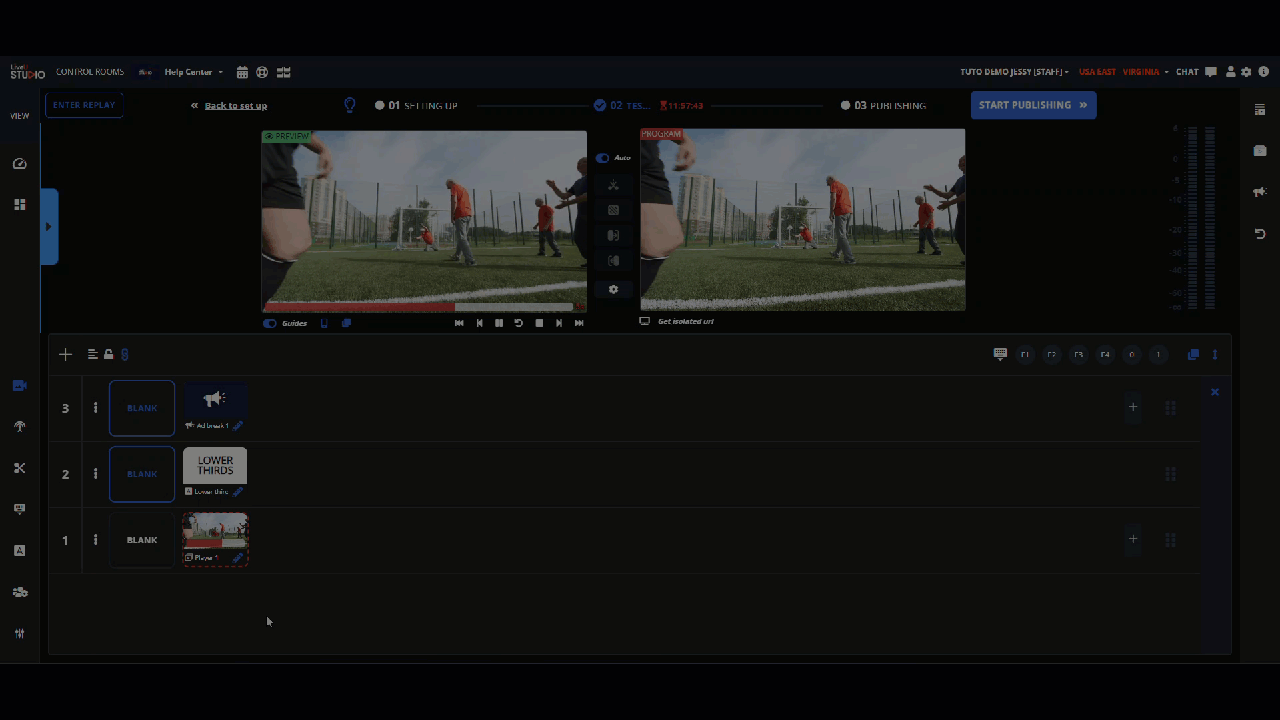The width and height of the screenshot is (1280, 720).
Task: Open the calendar icon in top bar
Action: point(242,72)
